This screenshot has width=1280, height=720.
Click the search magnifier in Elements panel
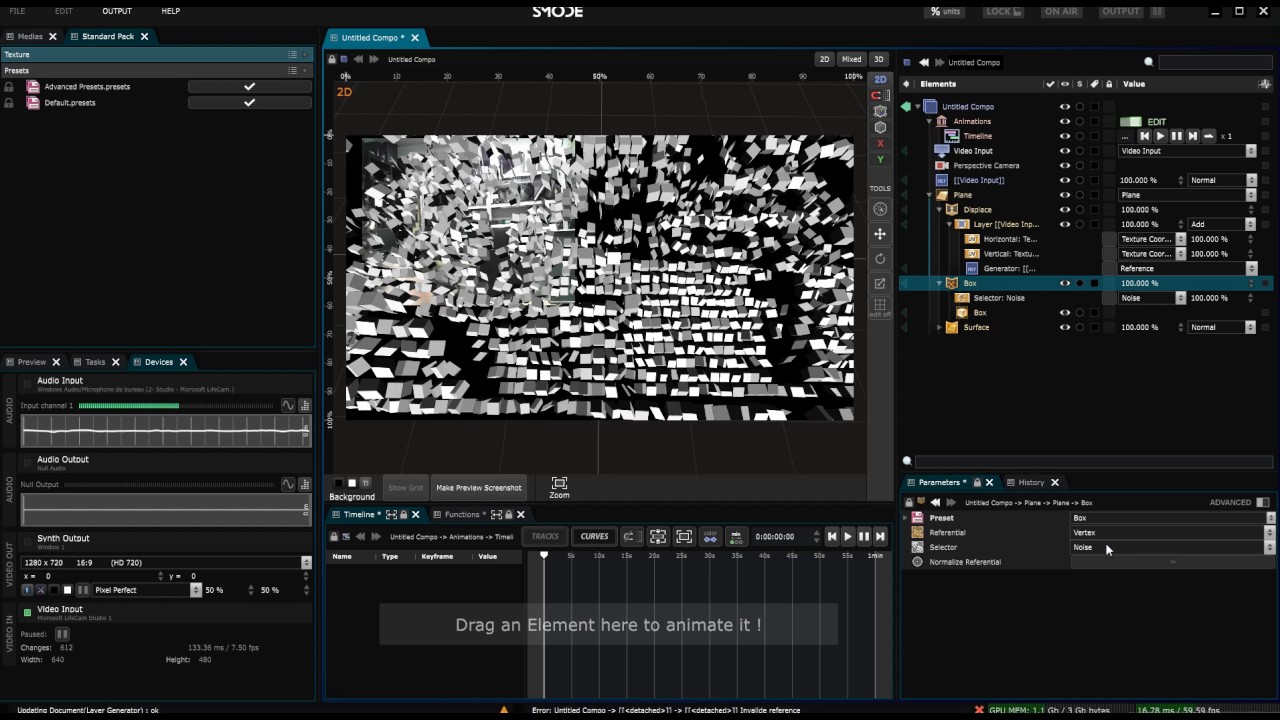1149,62
